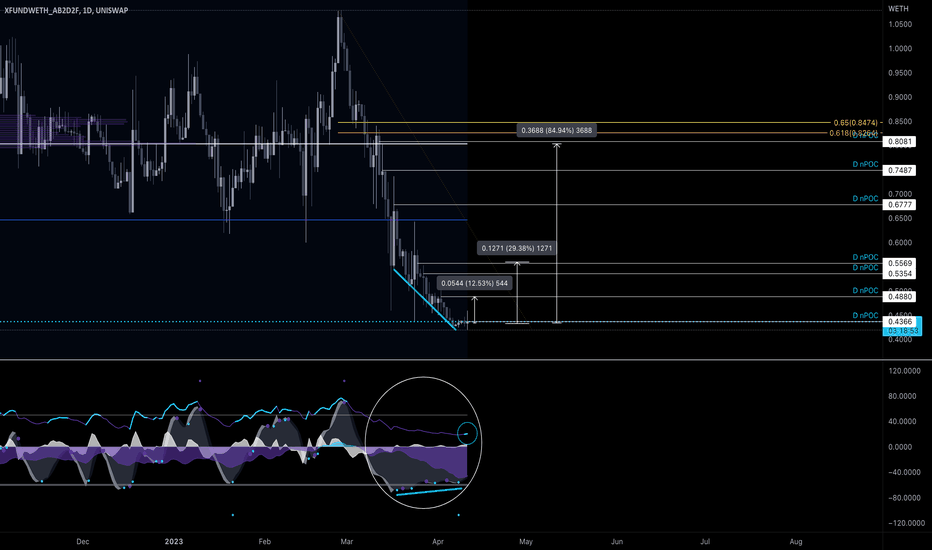Click the Feb label on the time axis
Image resolution: width=932 pixels, height=550 pixels.
(x=265, y=542)
